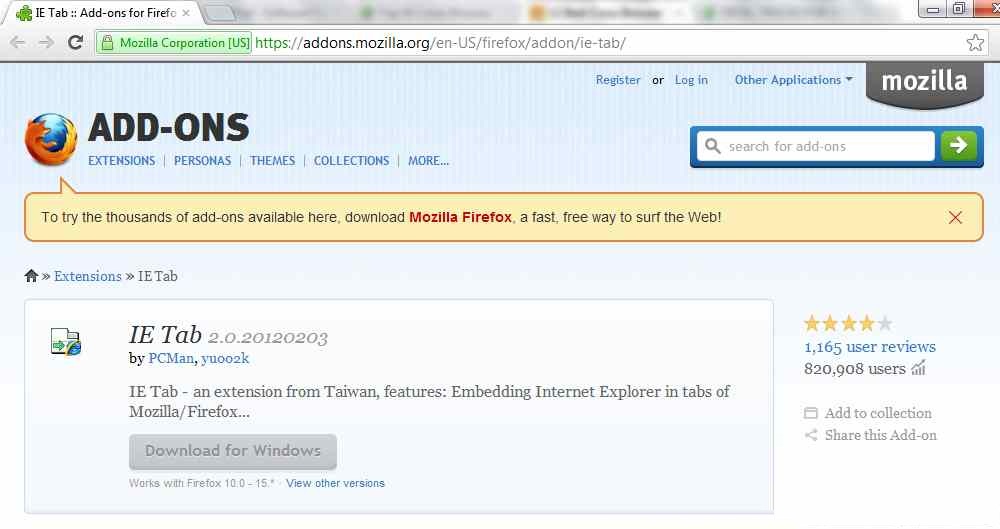
Task: Click the home icon in breadcrumb
Action: tap(31, 276)
